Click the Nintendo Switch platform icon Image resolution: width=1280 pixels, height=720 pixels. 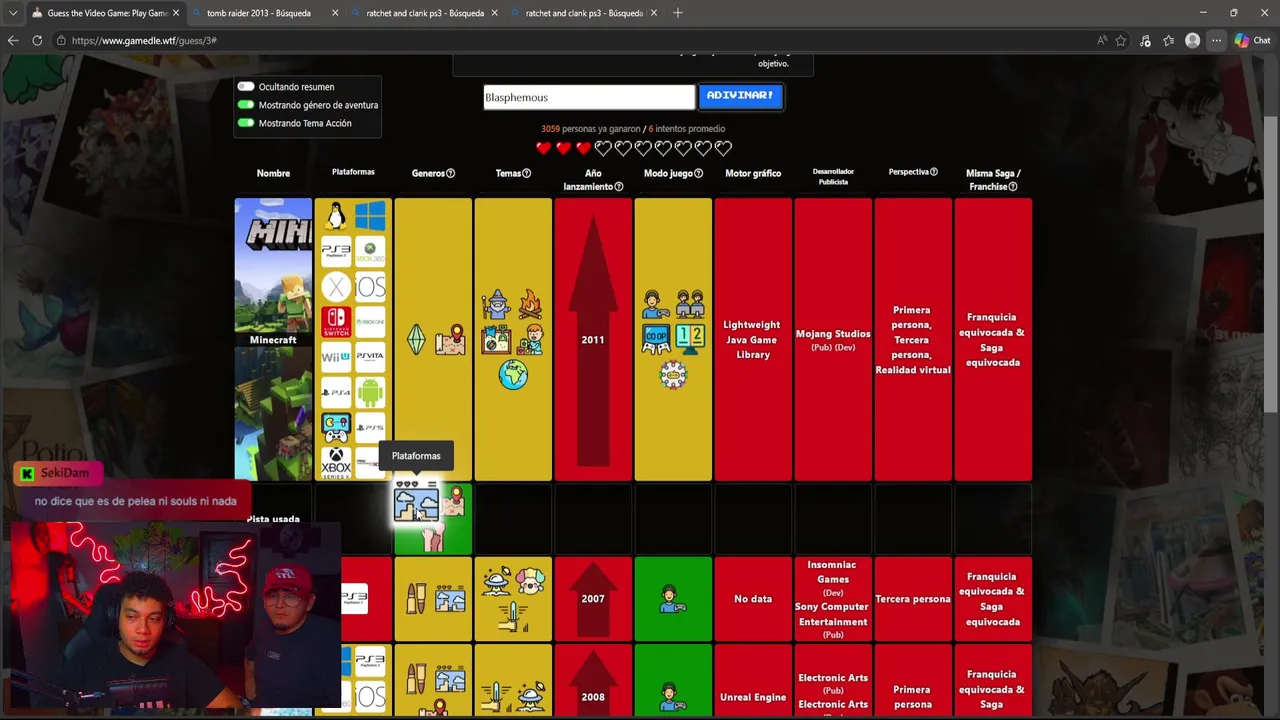tap(336, 322)
